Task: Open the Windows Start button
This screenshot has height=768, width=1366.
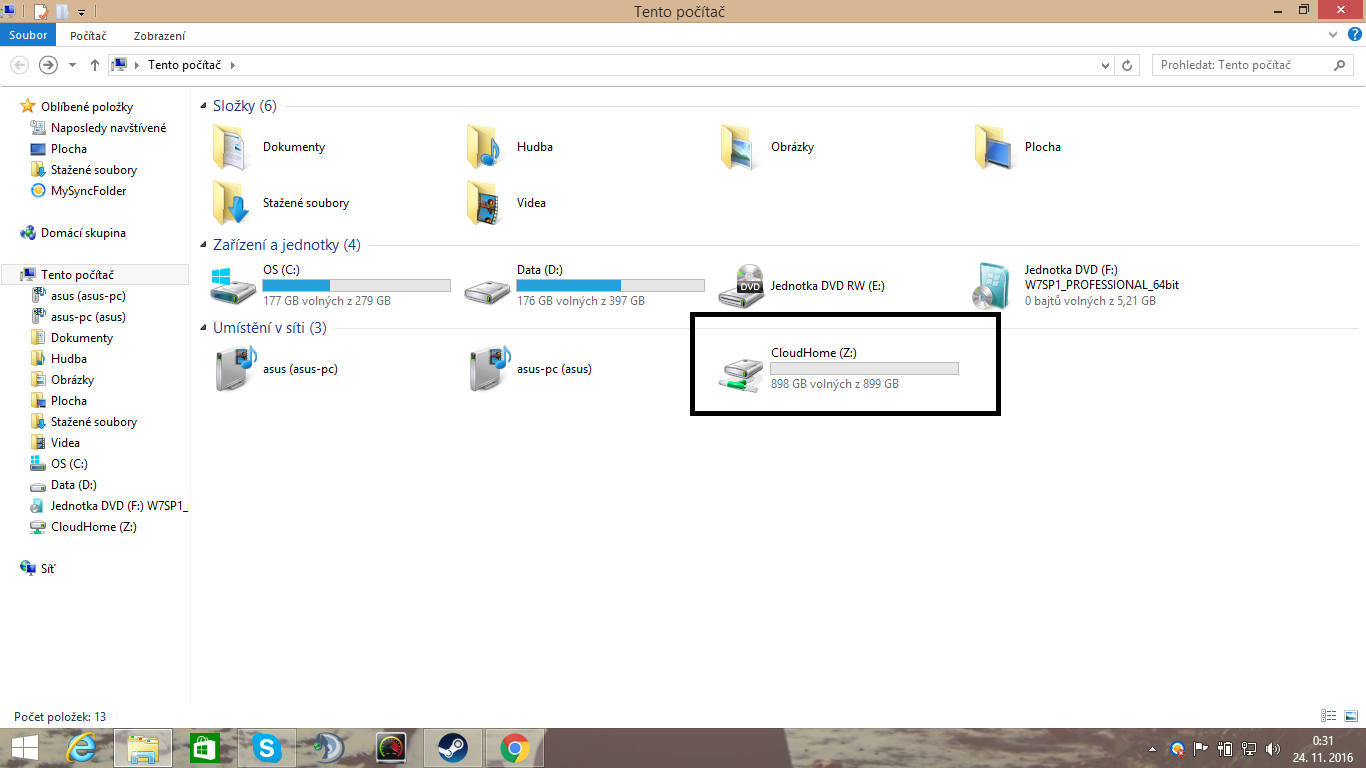Action: [x=24, y=748]
